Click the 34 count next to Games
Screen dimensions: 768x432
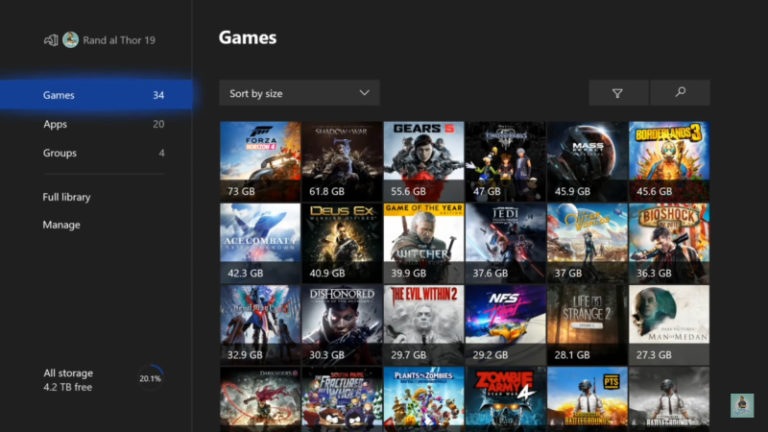pyautogui.click(x=158, y=95)
